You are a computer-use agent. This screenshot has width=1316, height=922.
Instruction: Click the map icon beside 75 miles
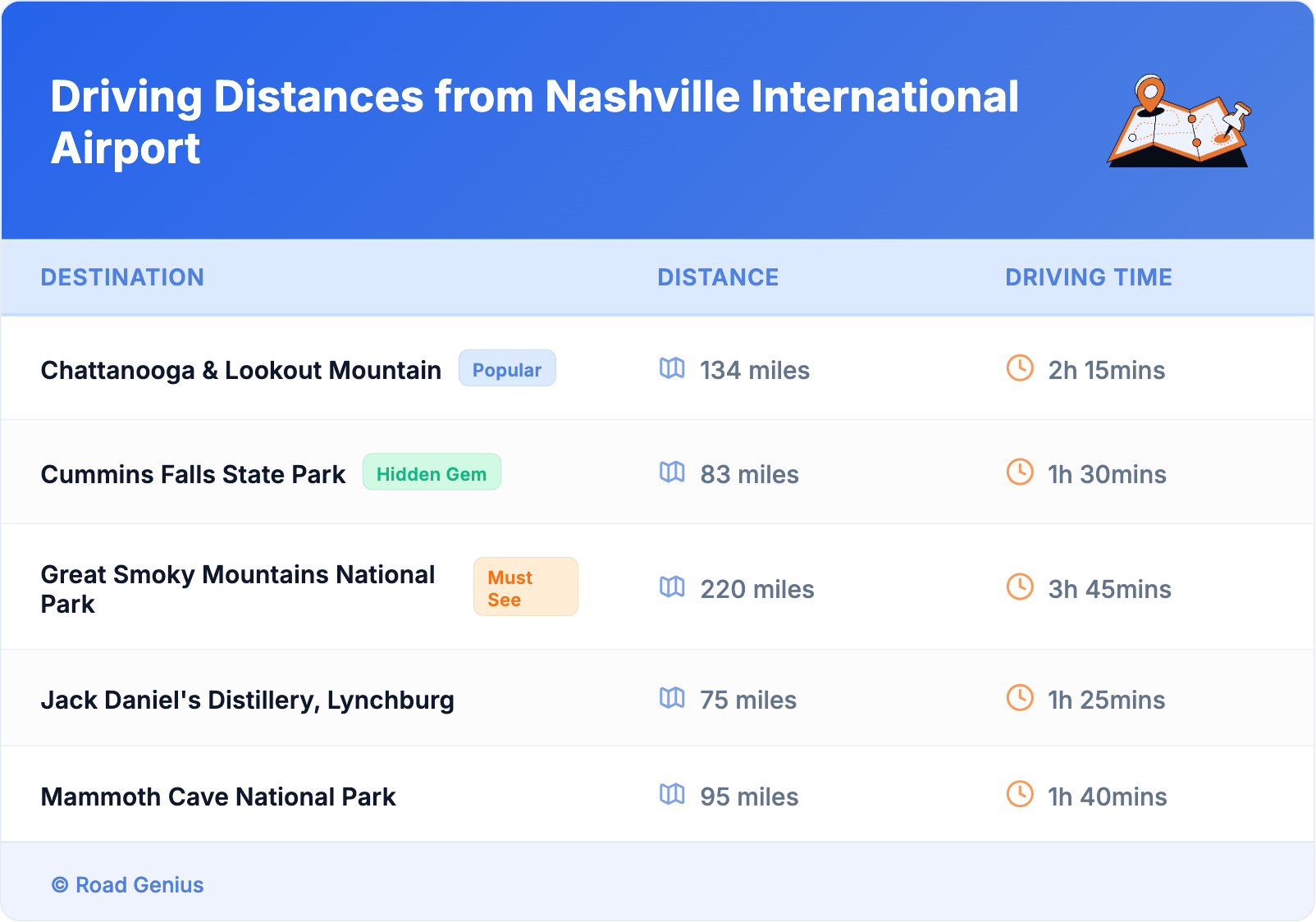click(x=672, y=698)
